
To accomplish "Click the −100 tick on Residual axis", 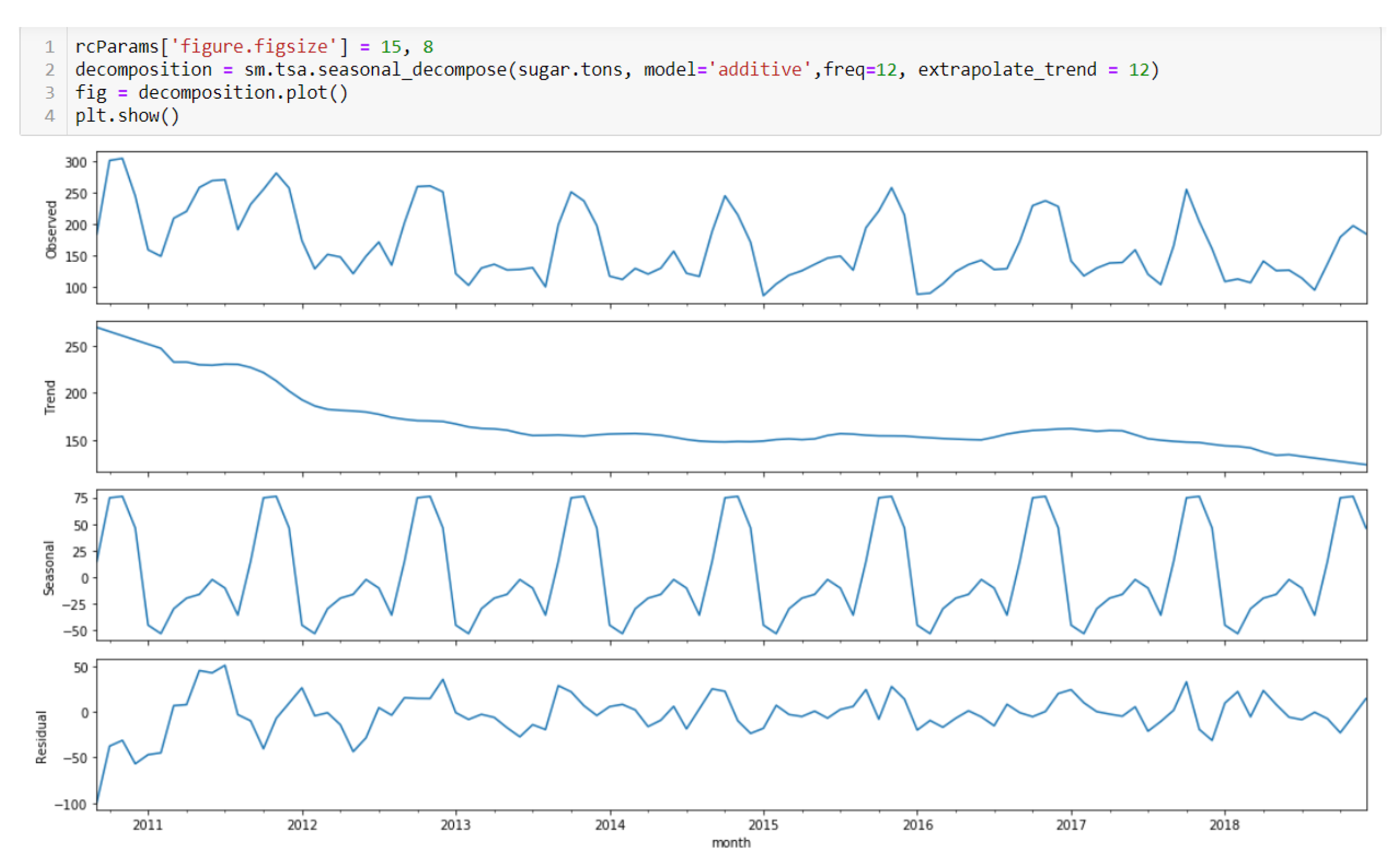I will click(x=71, y=804).
